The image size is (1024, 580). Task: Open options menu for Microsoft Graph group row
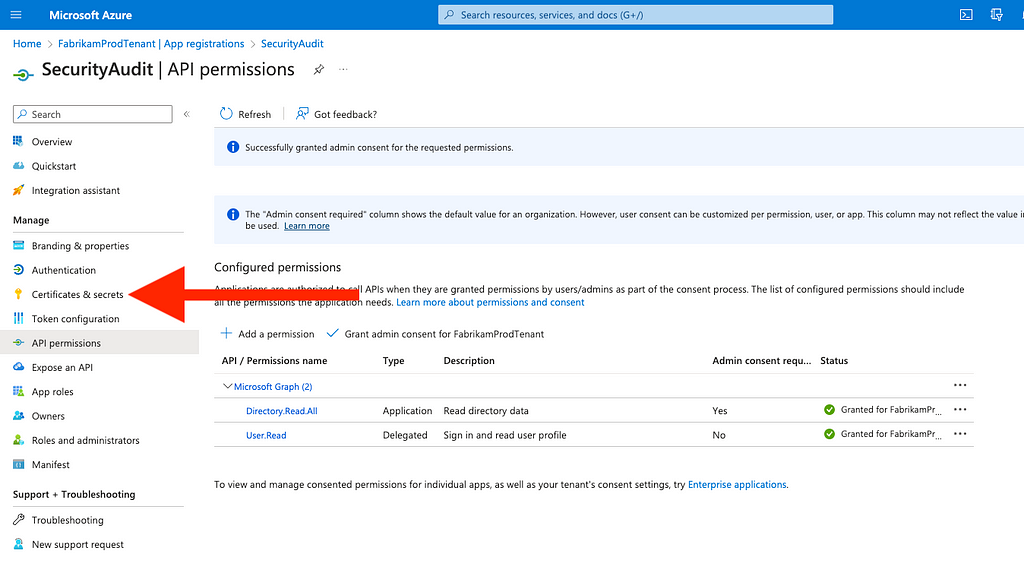tap(960, 385)
